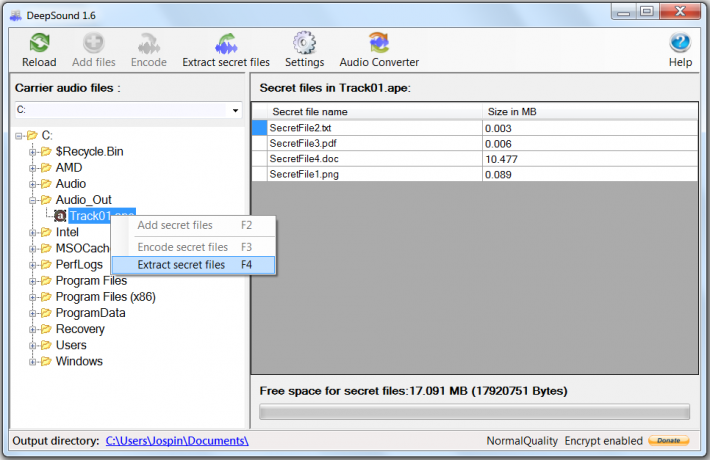710x460 pixels.
Task: Choose Extract secret files F4 menu entry
Action: click(194, 265)
